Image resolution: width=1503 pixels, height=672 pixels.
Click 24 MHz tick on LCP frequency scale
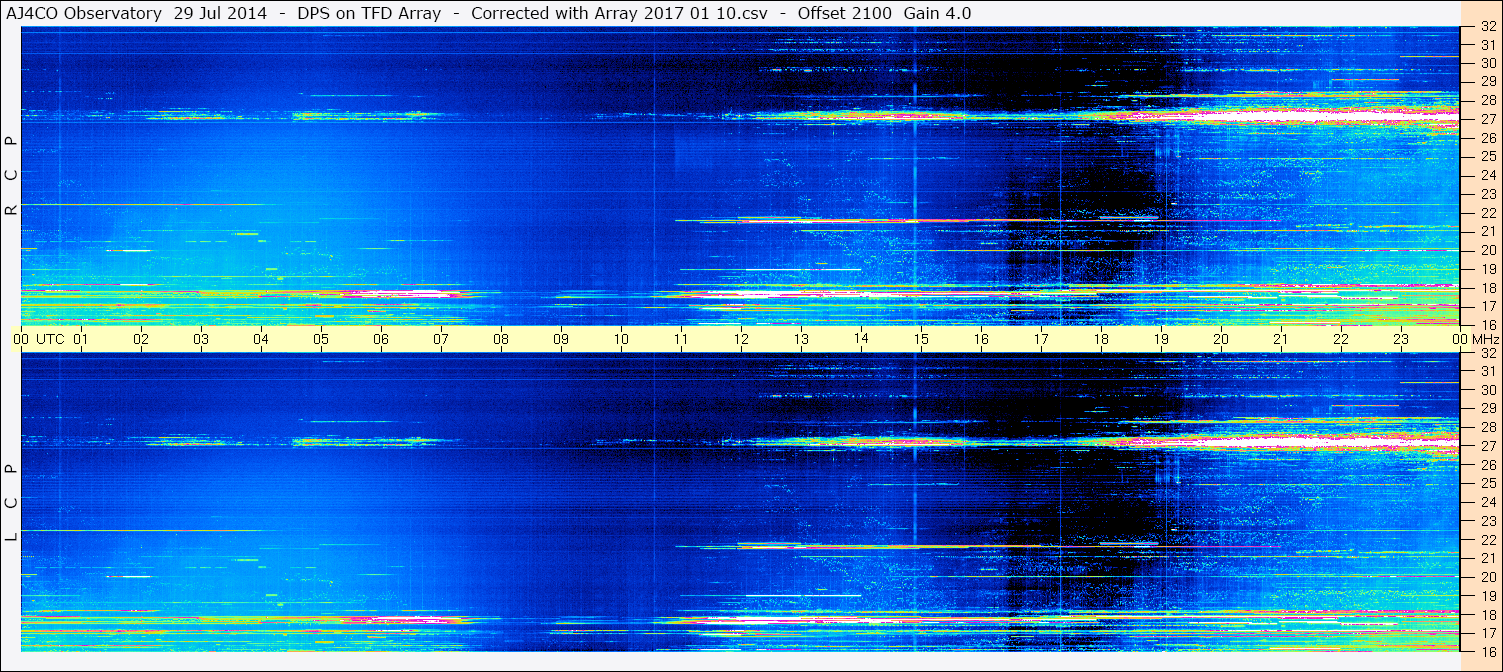(1488, 502)
